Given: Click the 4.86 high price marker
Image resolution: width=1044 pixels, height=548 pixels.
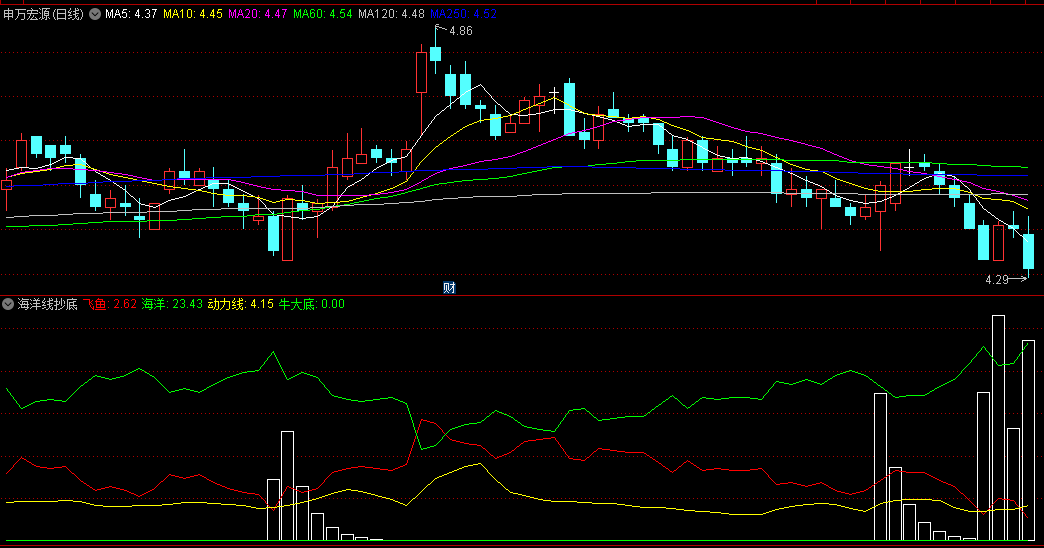Looking at the screenshot, I should [x=461, y=31].
